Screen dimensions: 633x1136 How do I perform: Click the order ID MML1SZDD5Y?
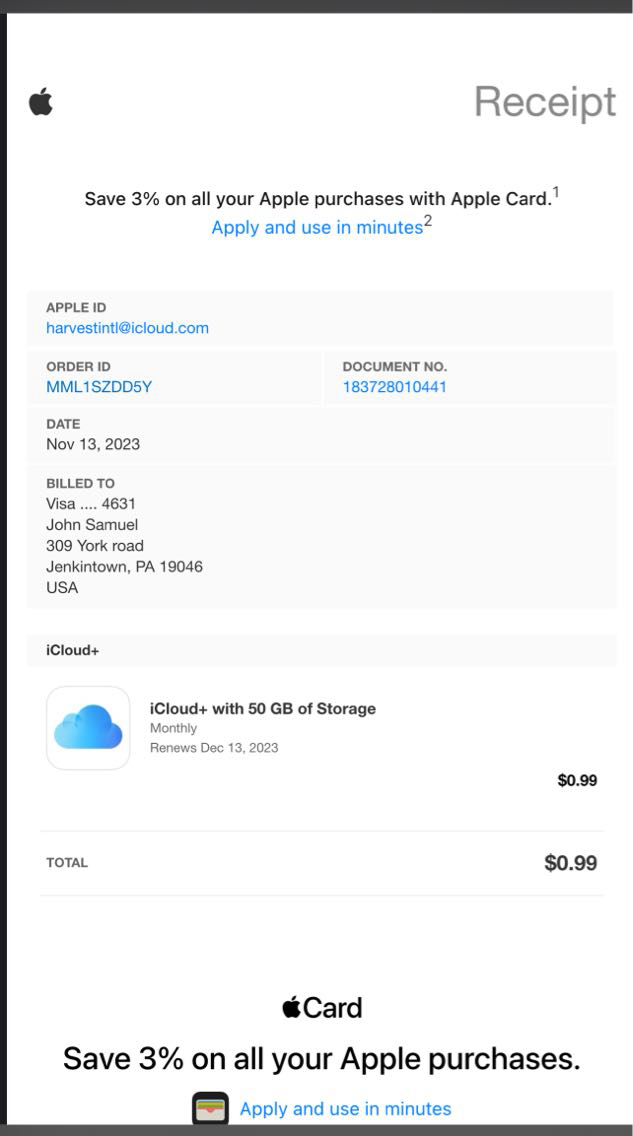pos(99,387)
